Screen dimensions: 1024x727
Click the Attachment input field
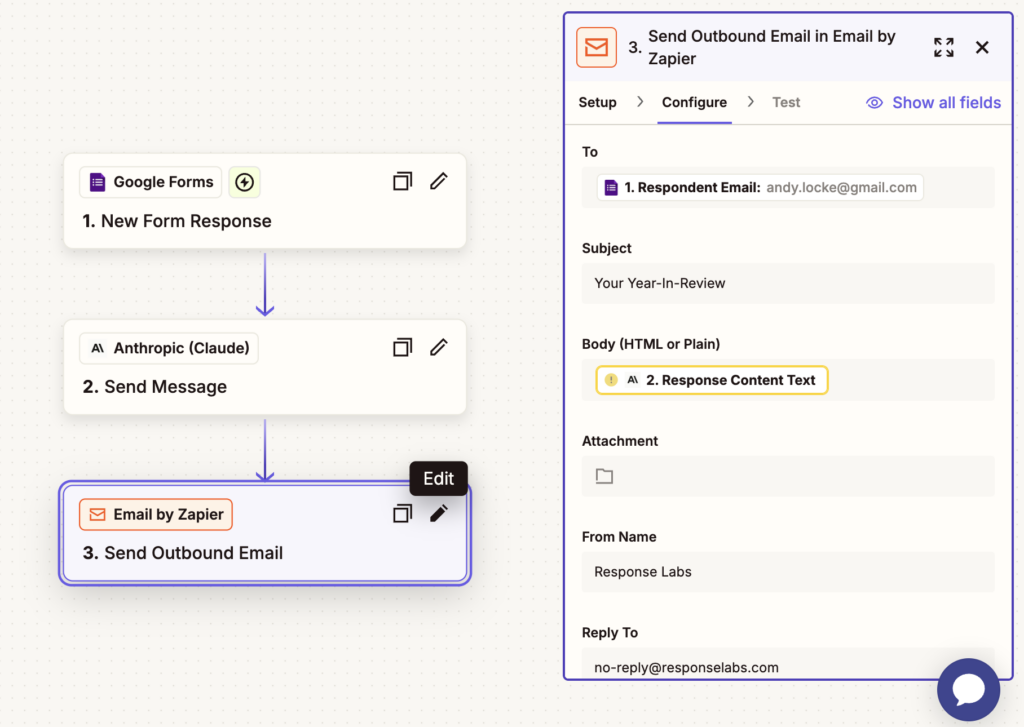788,476
